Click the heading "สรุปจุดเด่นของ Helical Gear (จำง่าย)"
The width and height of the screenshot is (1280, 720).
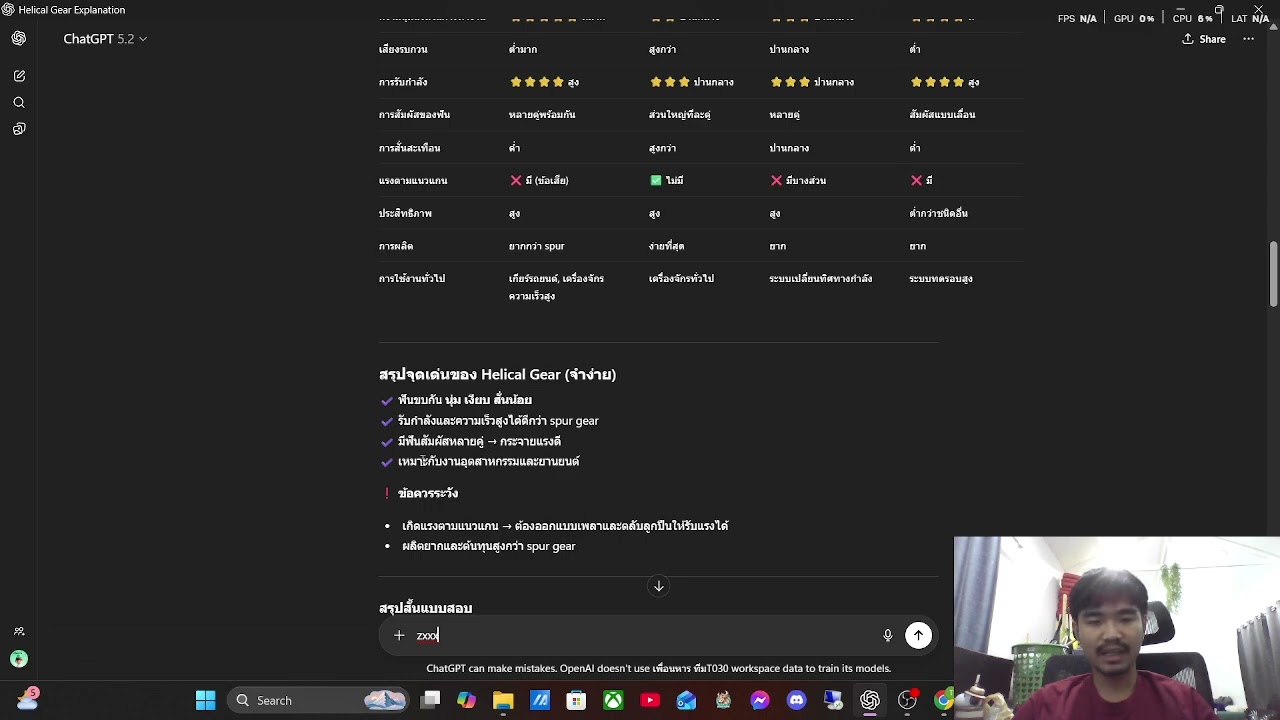pyautogui.click(x=497, y=375)
